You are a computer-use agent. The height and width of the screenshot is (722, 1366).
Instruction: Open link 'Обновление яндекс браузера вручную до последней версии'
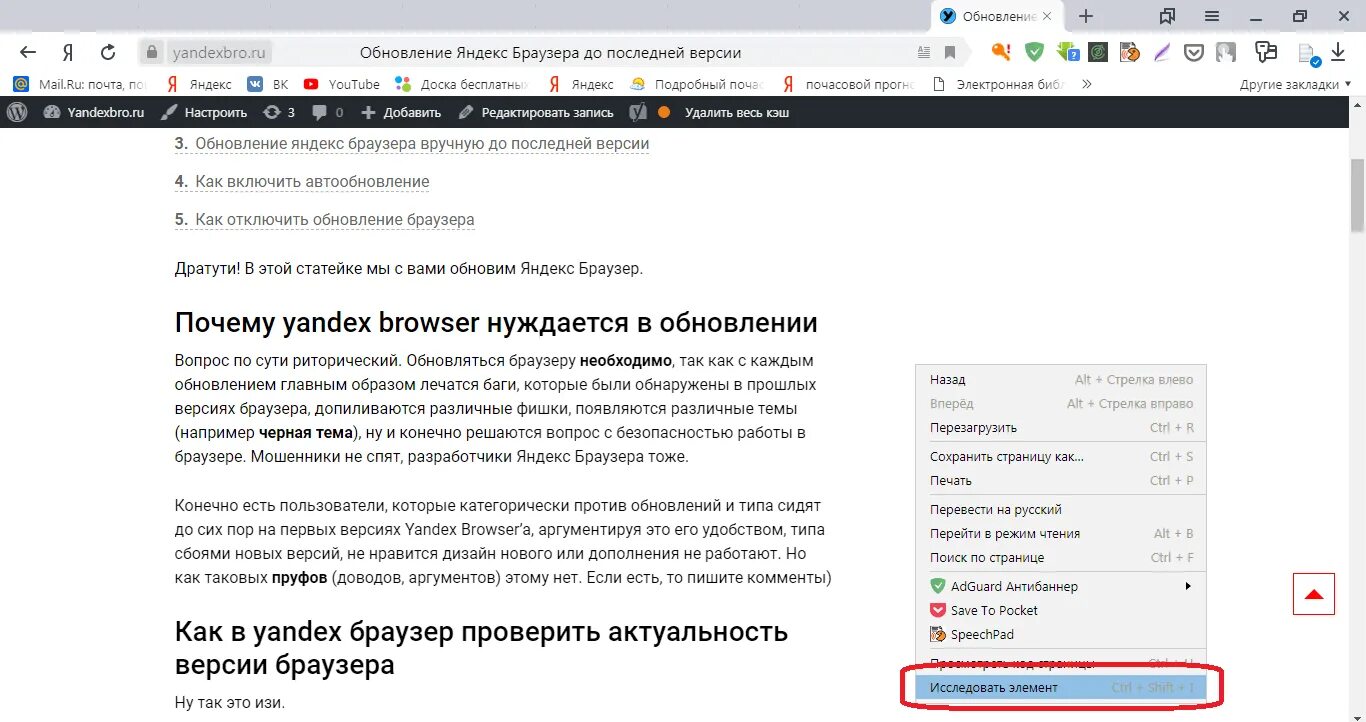pyautogui.click(x=422, y=144)
